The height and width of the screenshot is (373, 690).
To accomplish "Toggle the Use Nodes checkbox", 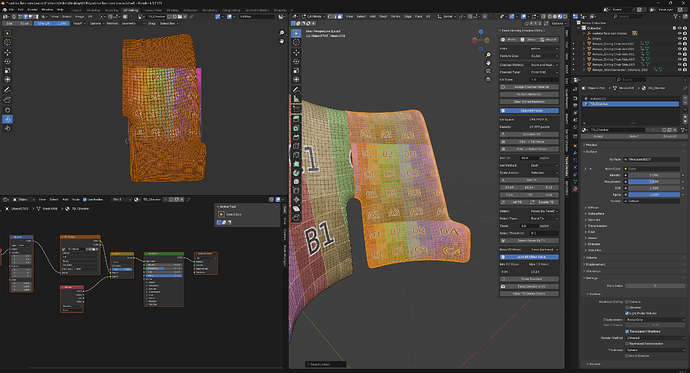I will (85, 199).
